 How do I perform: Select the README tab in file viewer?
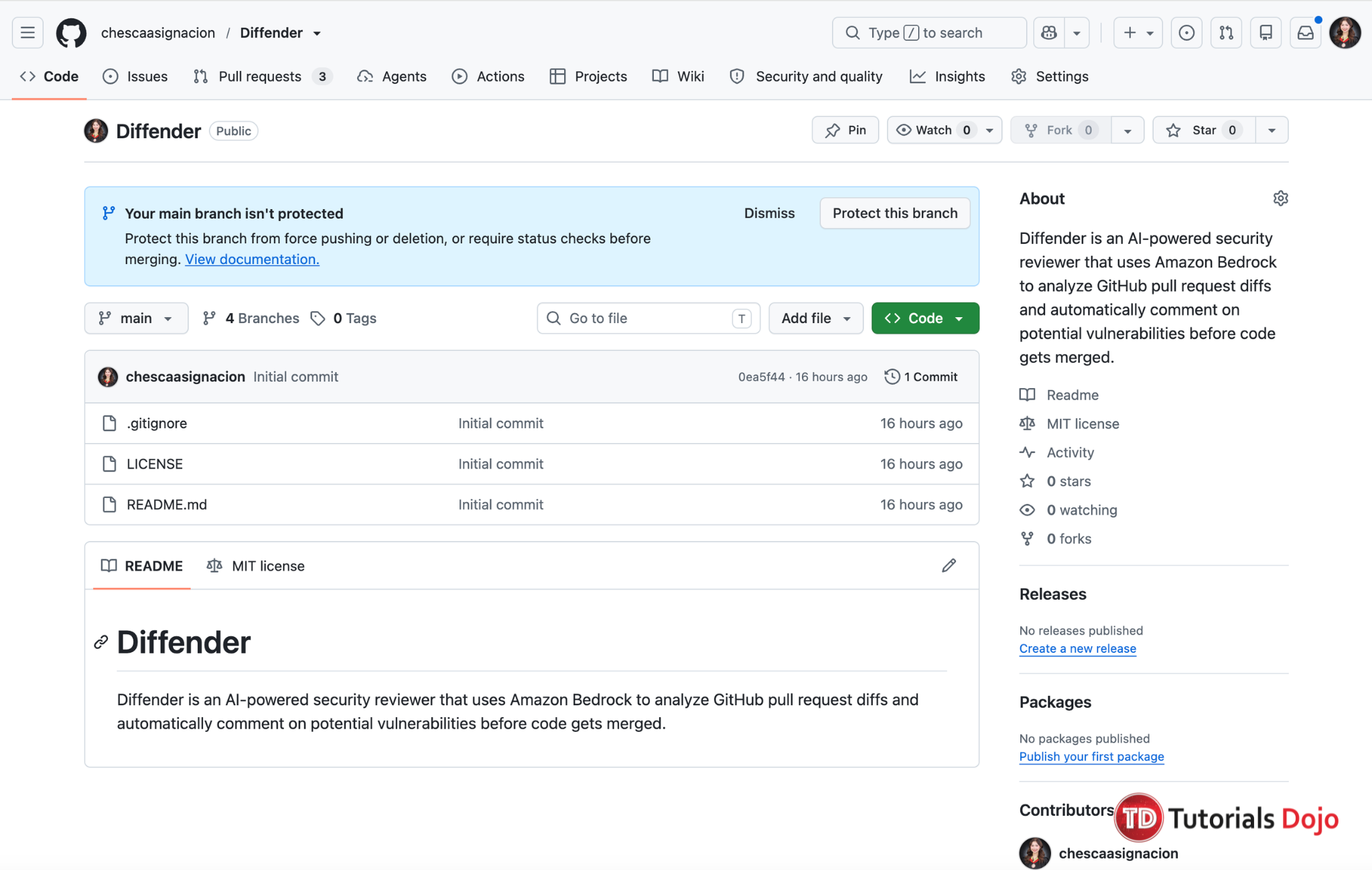[x=142, y=566]
